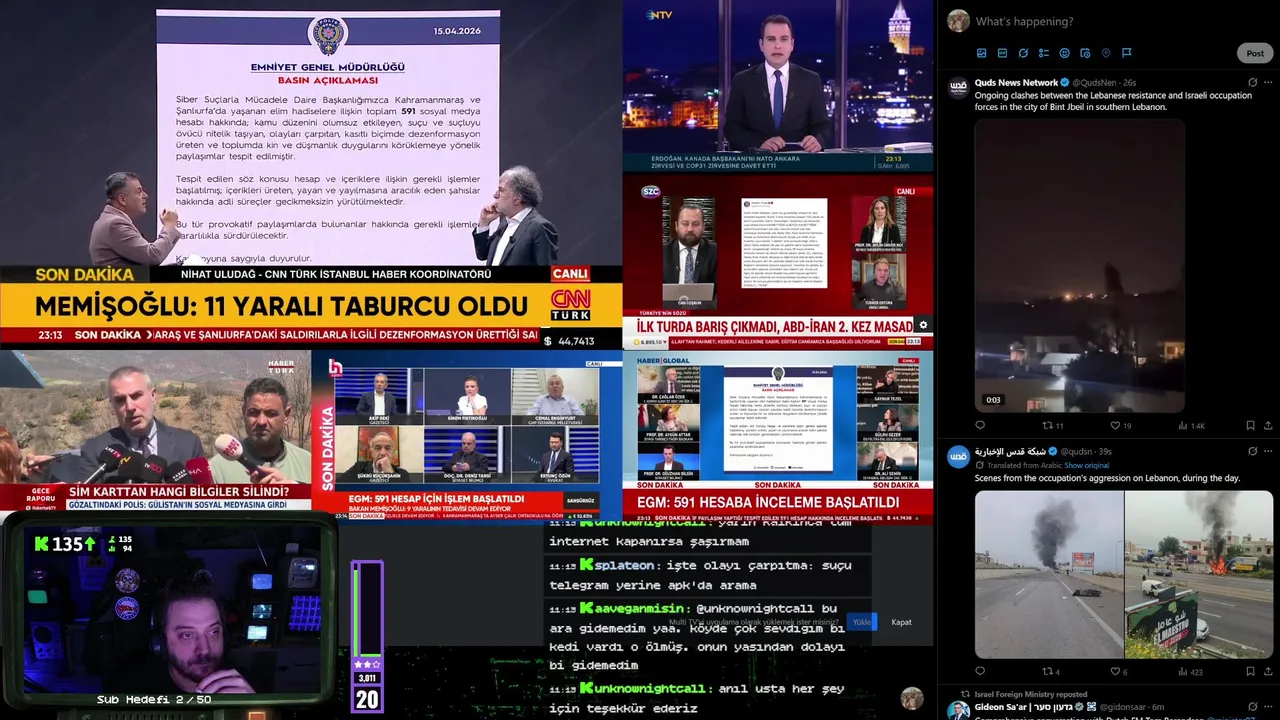Open the schedule post icon in composer

(x=1085, y=53)
